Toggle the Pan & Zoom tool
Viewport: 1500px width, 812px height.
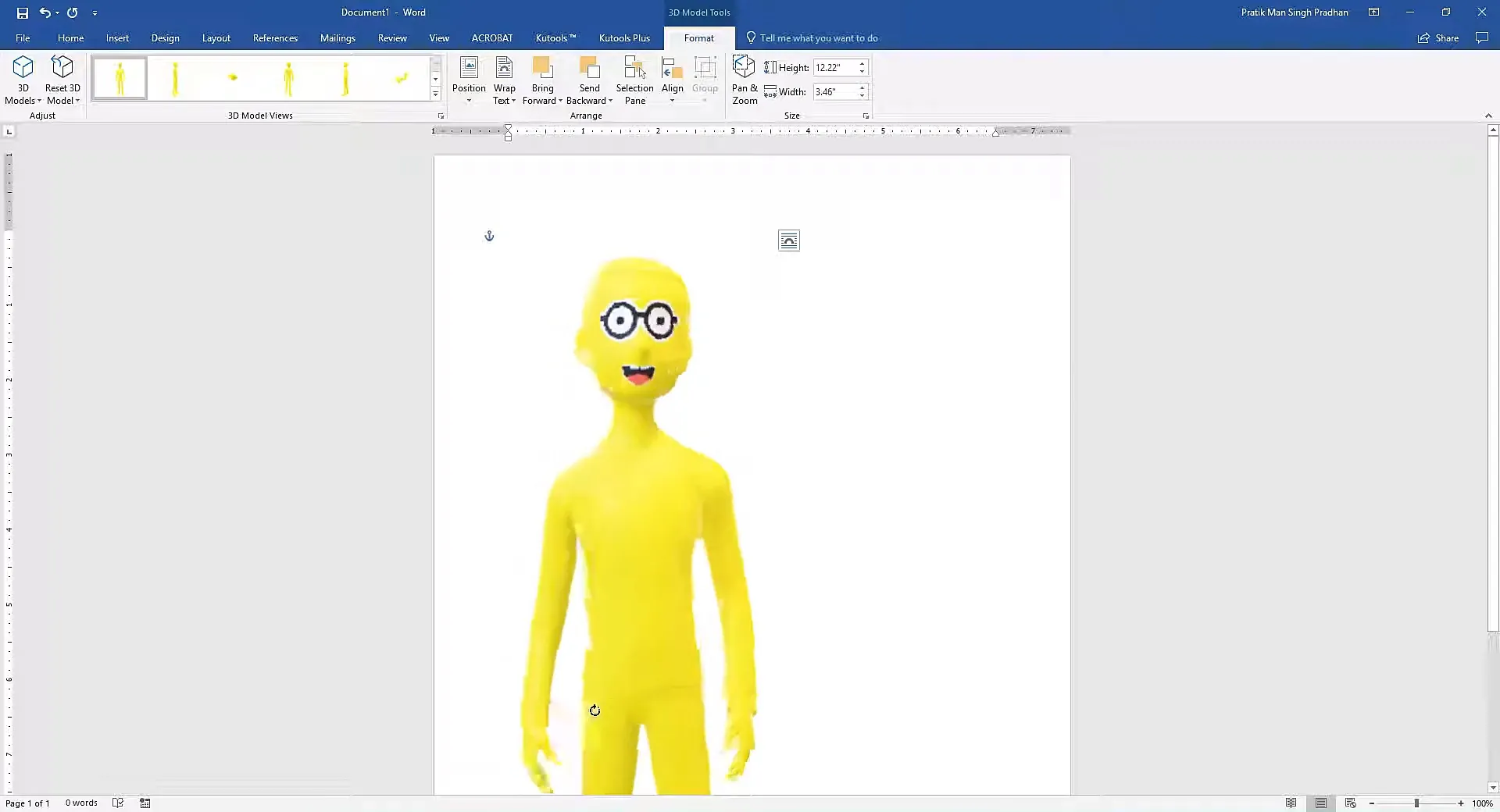tap(745, 80)
